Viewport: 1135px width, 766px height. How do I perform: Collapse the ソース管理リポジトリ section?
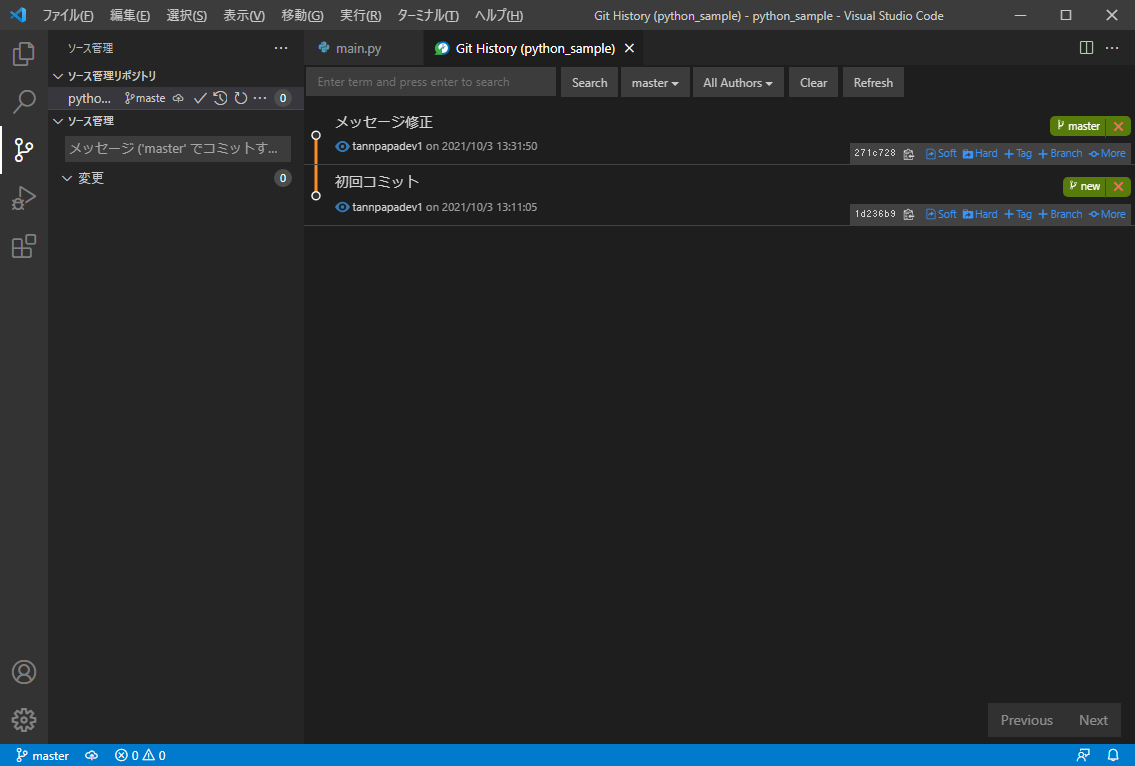(x=58, y=76)
